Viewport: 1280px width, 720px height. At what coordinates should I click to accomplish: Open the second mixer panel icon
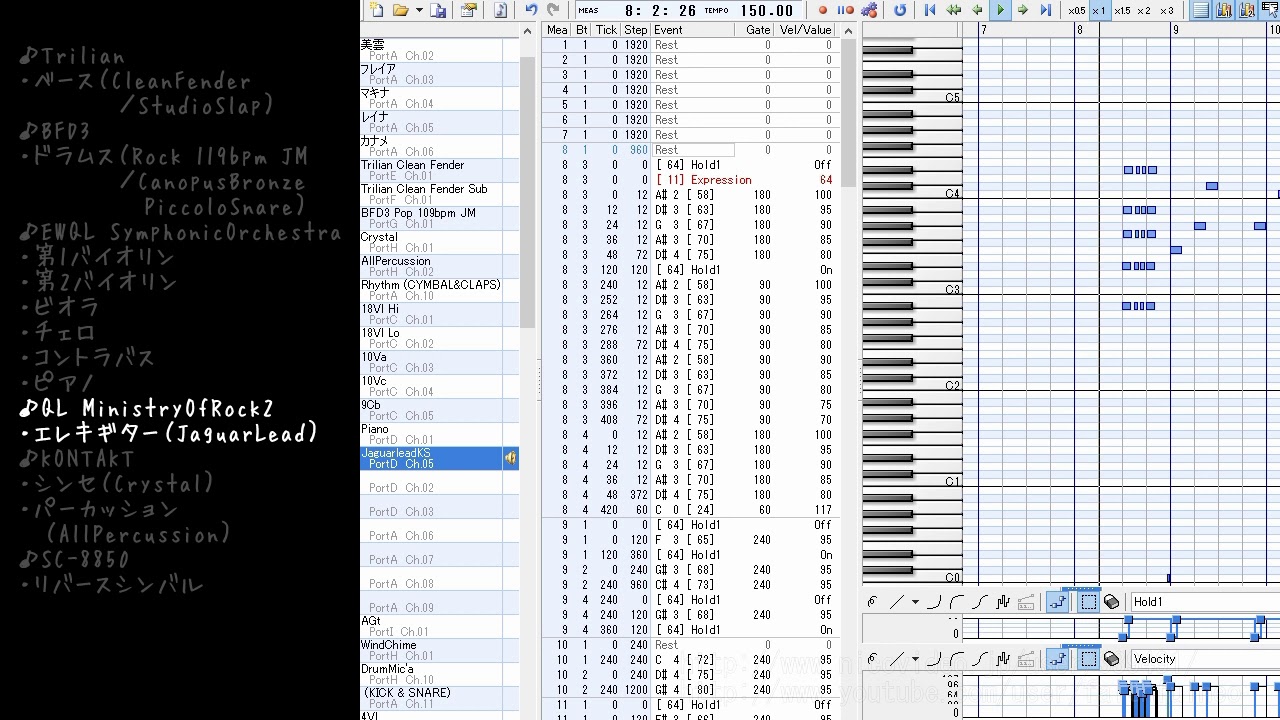coord(1248,10)
